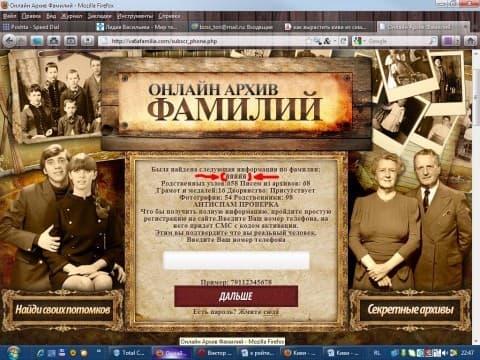Click the Найди своих потомков banner
This screenshot has width=480, height=360.
pos(63,310)
